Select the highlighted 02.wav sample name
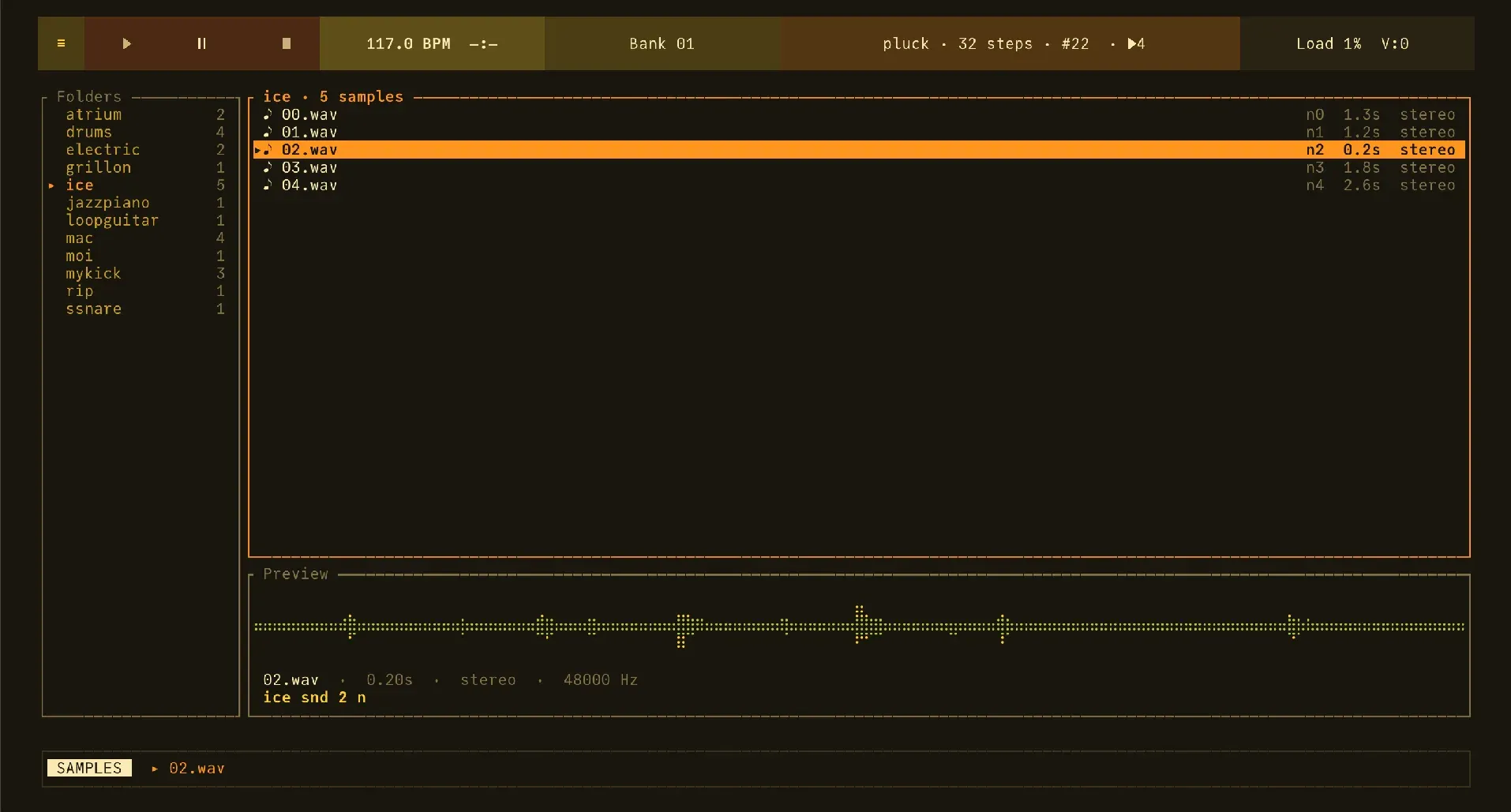The height and width of the screenshot is (812, 1511). (x=309, y=149)
